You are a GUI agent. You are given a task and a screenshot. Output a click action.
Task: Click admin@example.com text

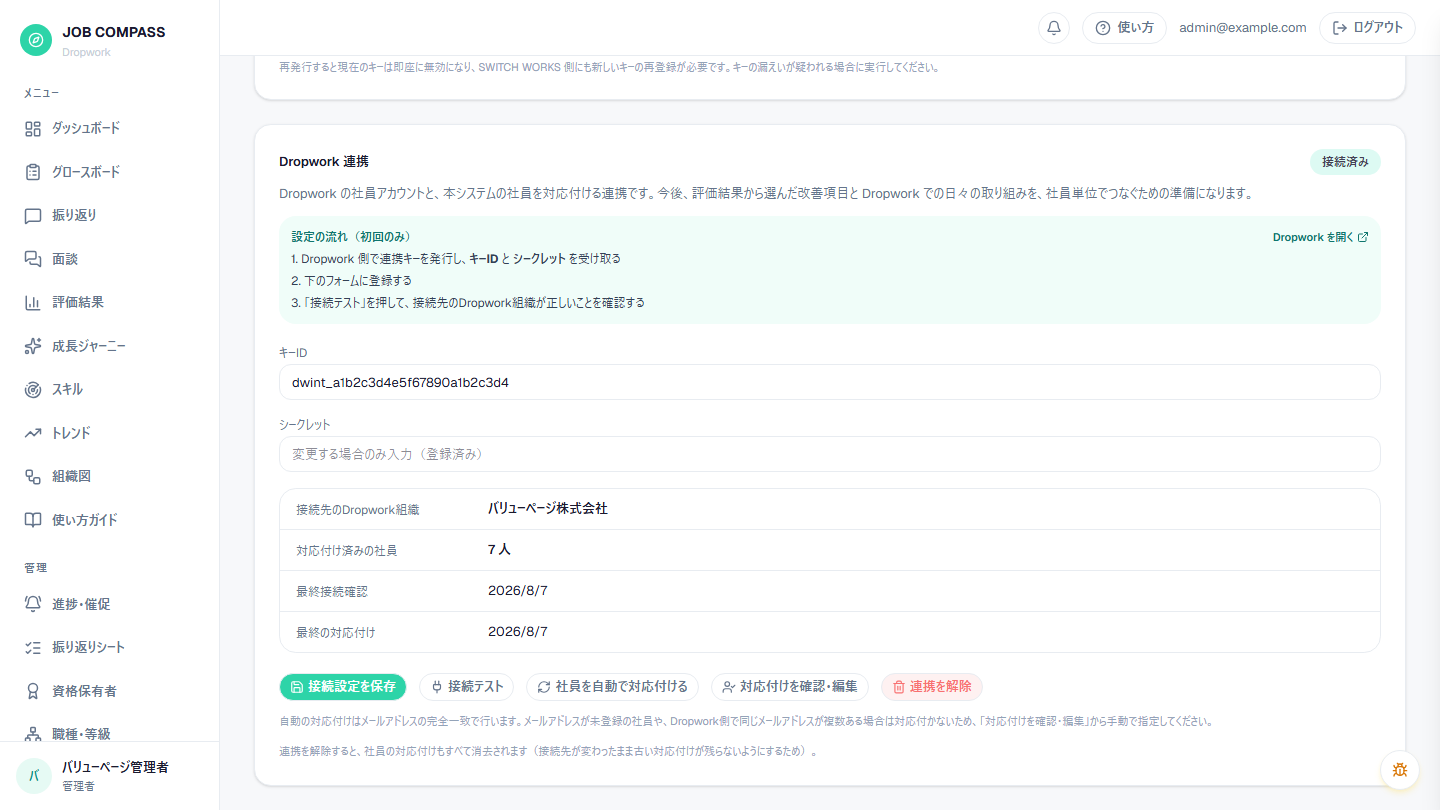pyautogui.click(x=1243, y=28)
